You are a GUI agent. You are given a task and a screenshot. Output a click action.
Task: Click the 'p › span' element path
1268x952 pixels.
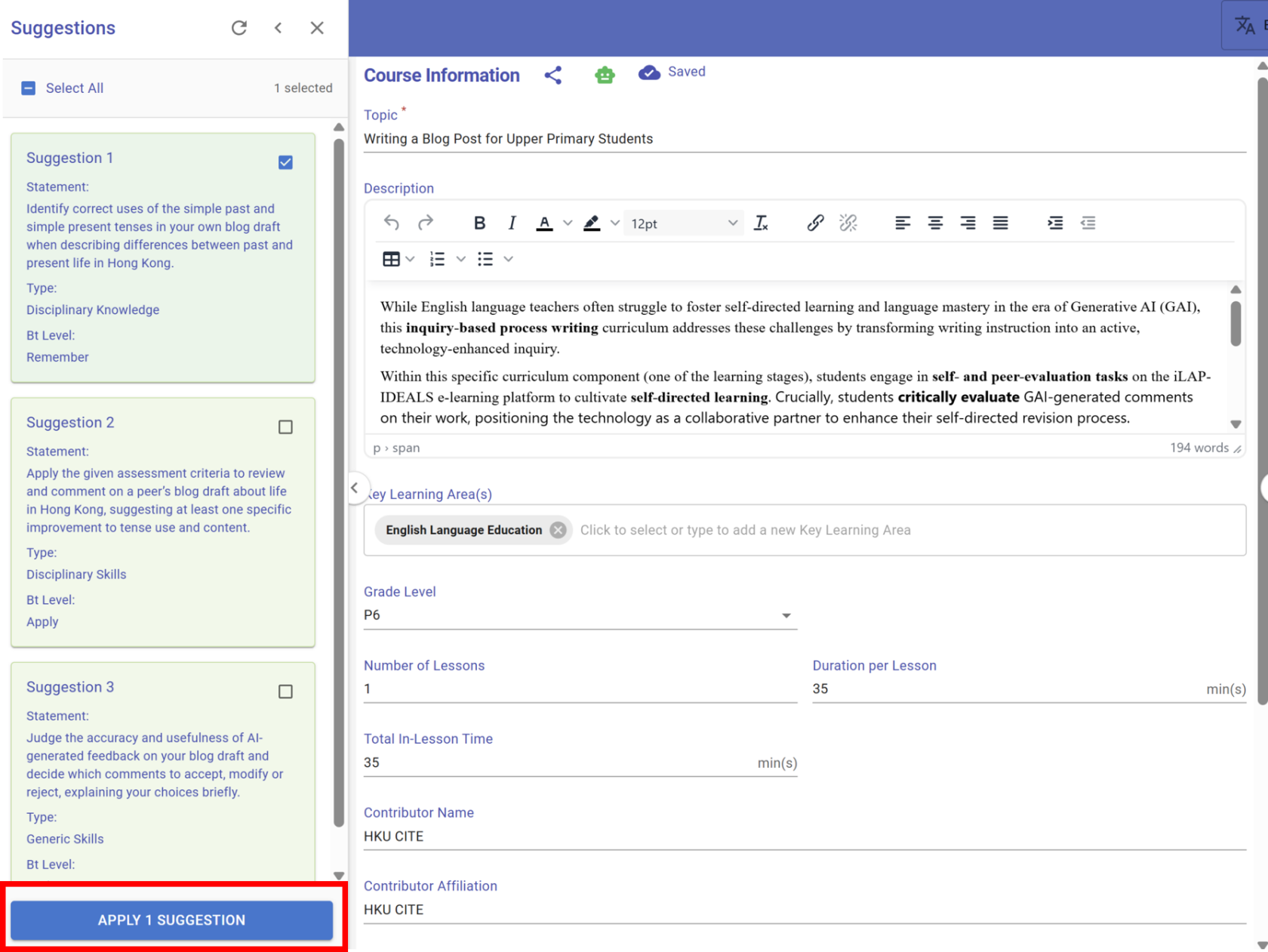click(396, 448)
